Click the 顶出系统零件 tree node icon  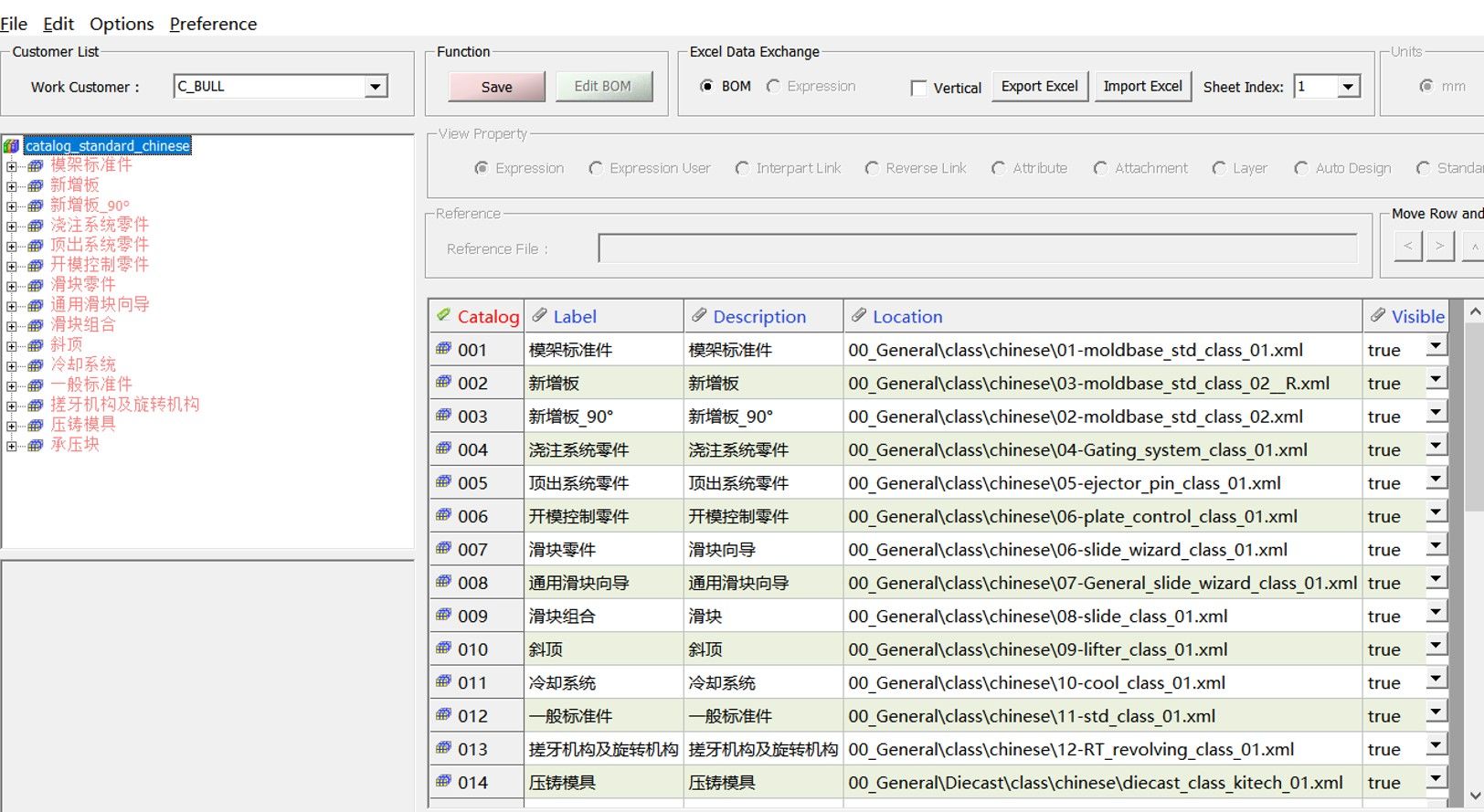pos(36,246)
